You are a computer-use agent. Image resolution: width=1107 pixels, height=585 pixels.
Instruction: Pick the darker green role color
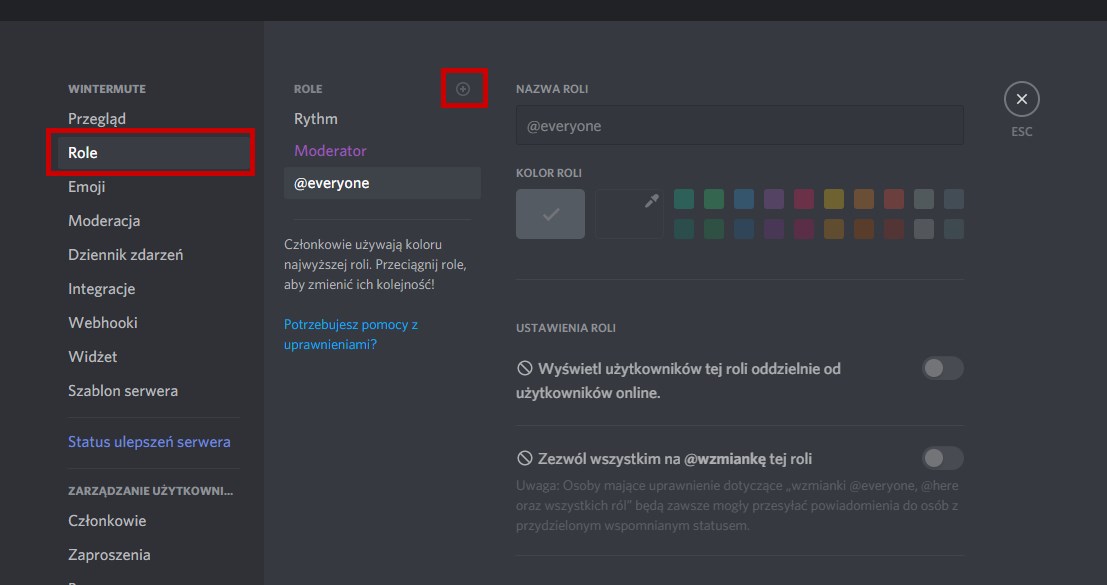tap(714, 229)
